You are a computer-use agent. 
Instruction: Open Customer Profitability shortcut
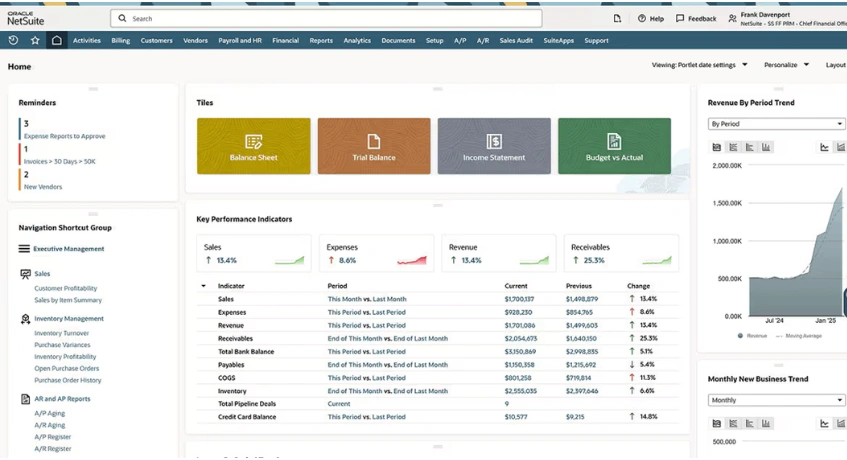coord(66,288)
